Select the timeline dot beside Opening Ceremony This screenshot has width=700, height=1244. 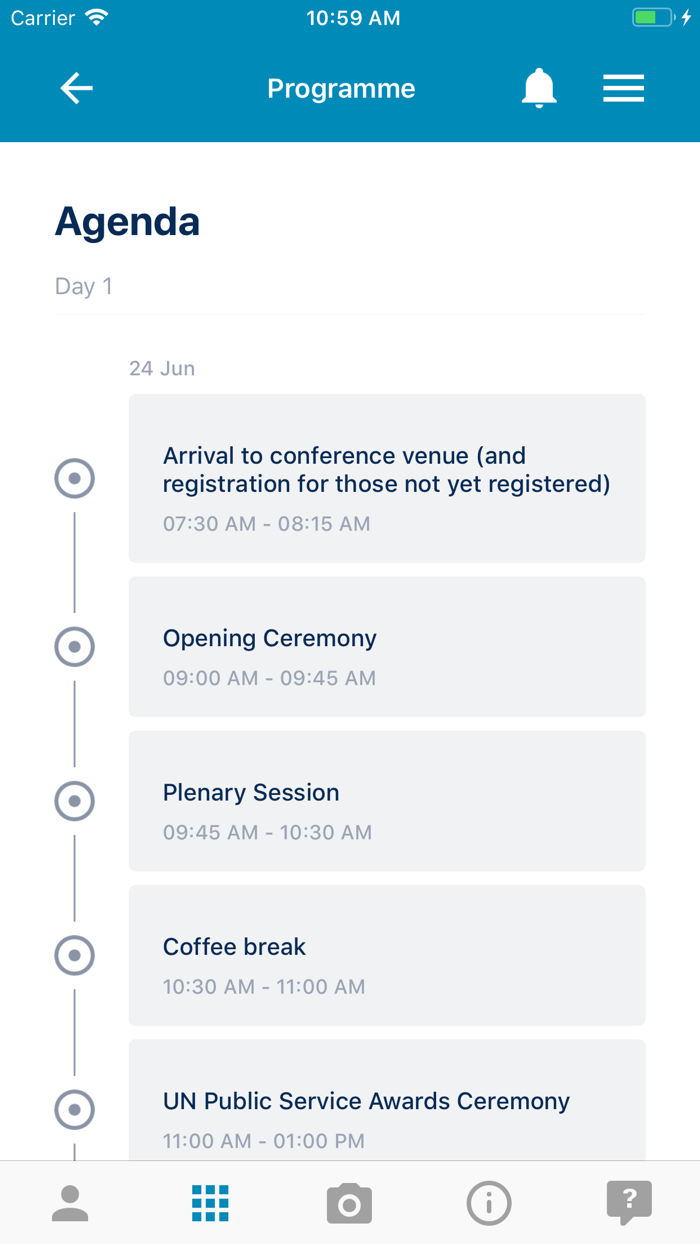point(74,647)
